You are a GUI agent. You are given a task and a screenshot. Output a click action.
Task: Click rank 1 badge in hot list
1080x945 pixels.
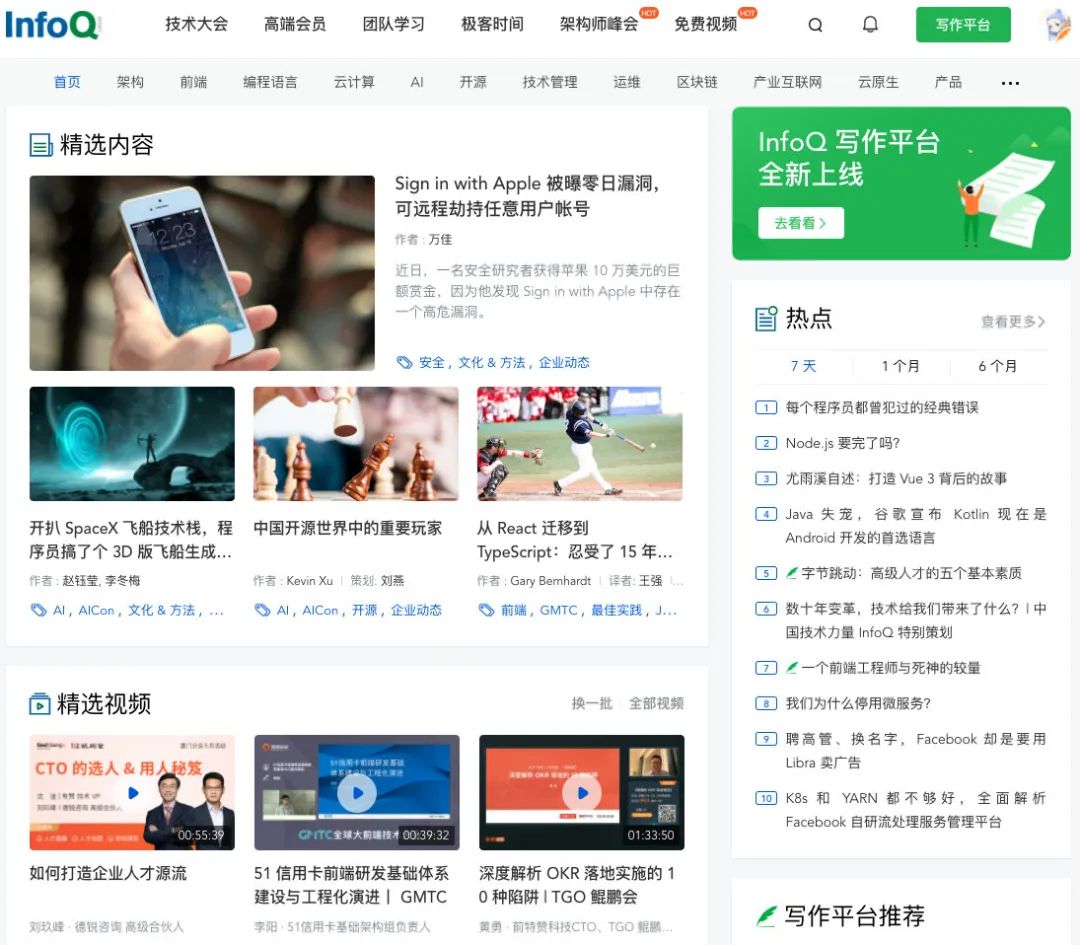point(766,408)
